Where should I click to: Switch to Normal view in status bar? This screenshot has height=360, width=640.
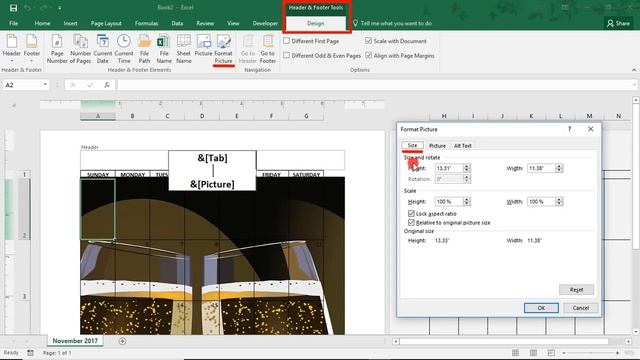[x=516, y=353]
